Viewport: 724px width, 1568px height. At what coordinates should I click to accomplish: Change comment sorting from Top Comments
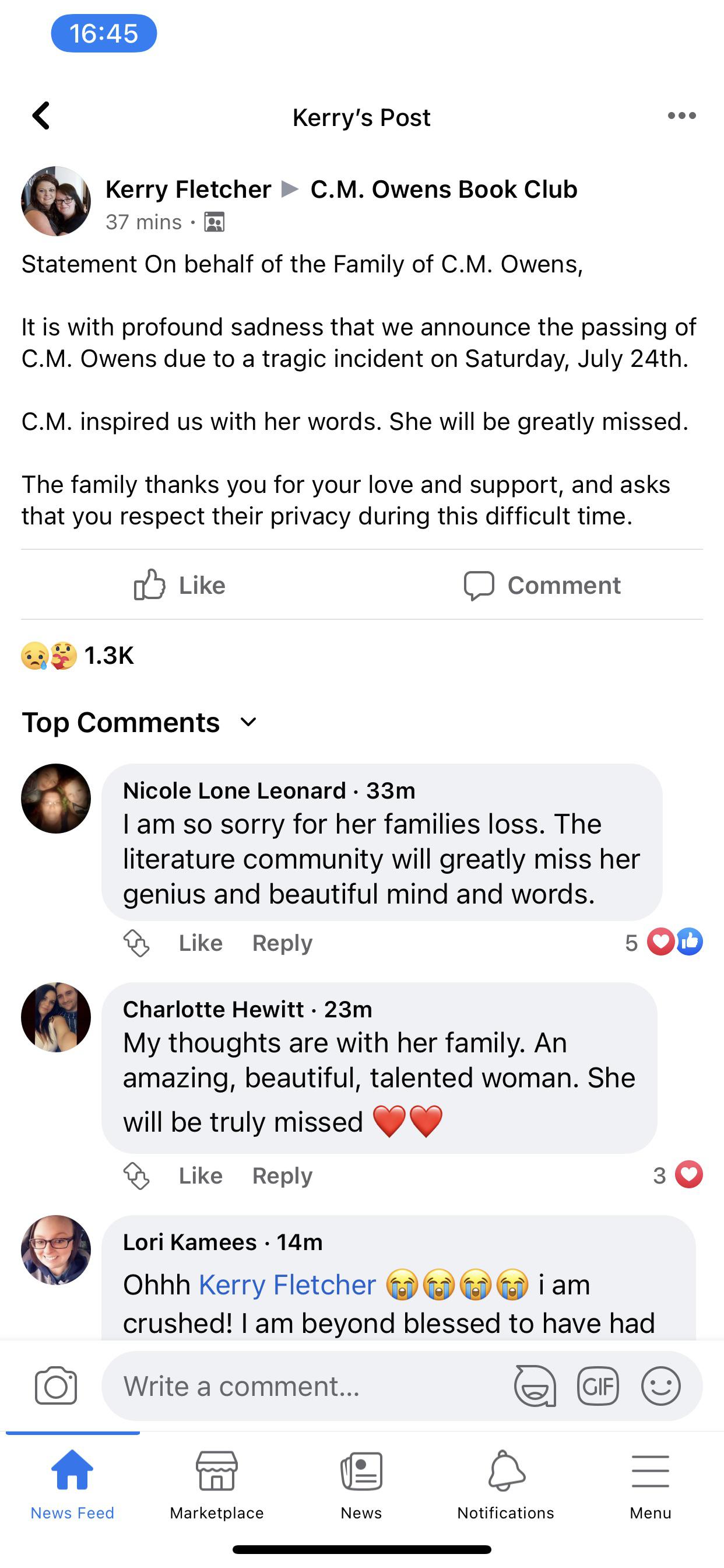[139, 723]
